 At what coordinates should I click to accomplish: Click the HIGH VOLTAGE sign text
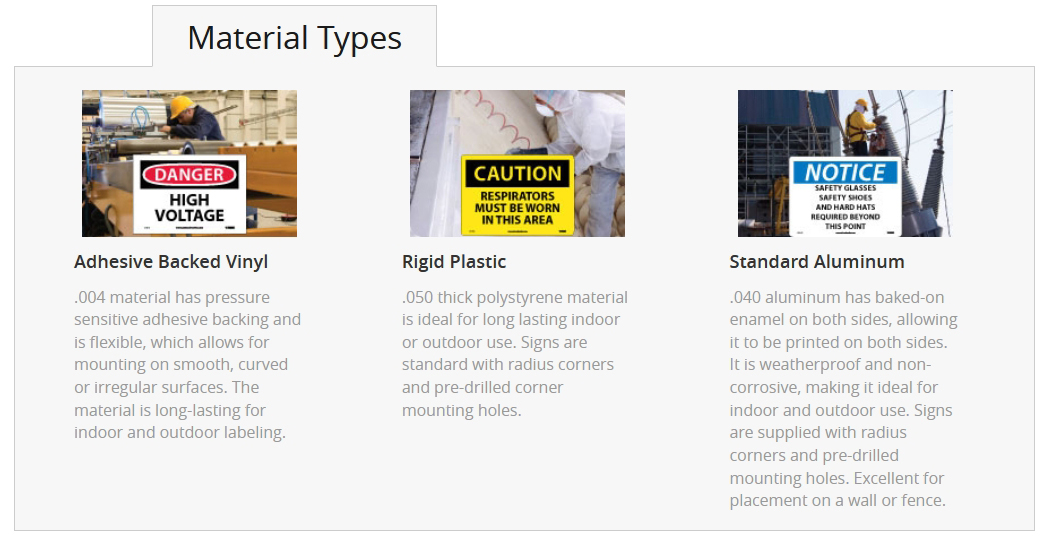click(189, 207)
